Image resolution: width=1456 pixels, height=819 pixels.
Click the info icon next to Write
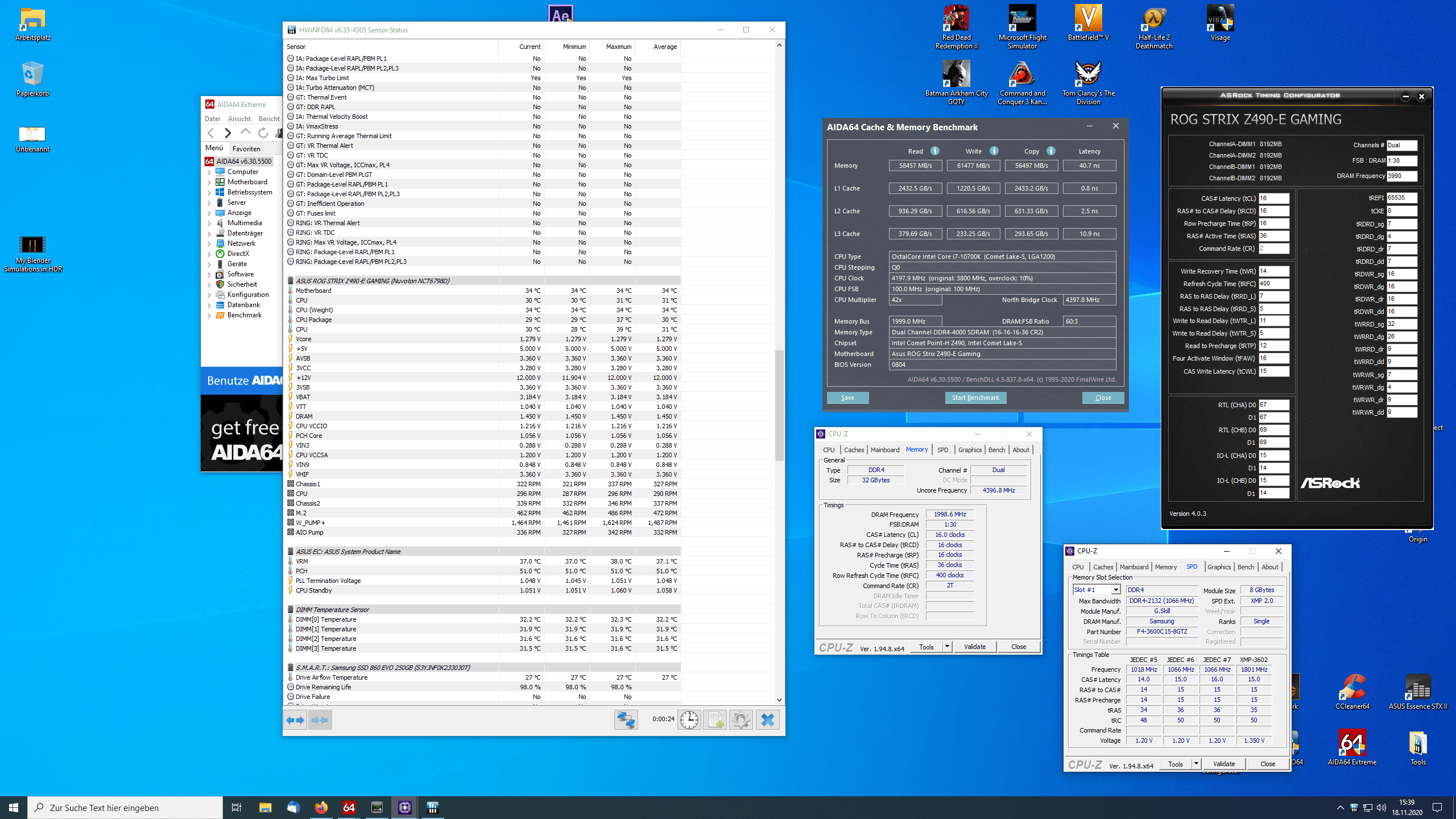pyautogui.click(x=994, y=151)
